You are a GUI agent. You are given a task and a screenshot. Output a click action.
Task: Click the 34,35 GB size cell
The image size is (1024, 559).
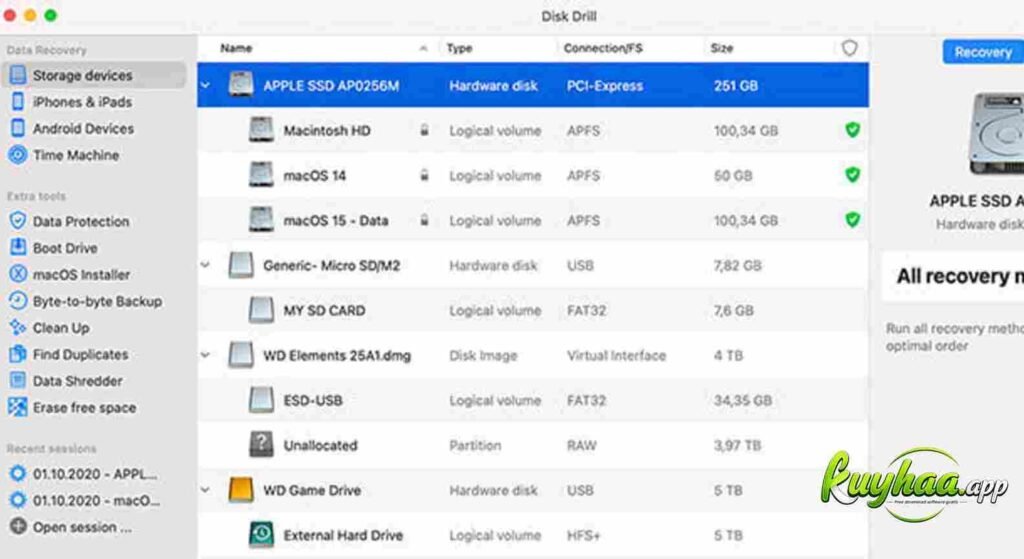pos(743,400)
